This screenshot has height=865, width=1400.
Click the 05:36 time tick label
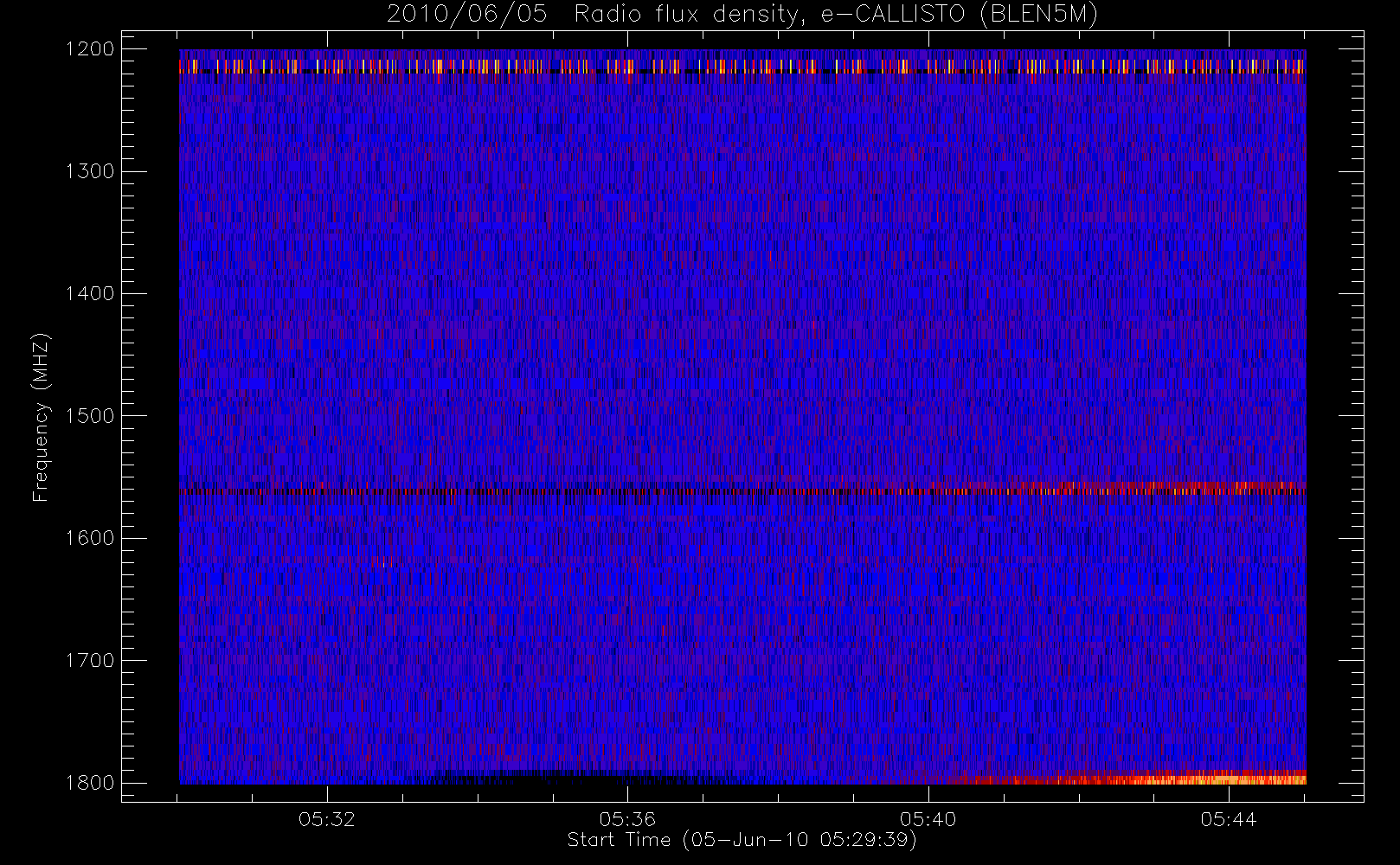click(x=627, y=819)
